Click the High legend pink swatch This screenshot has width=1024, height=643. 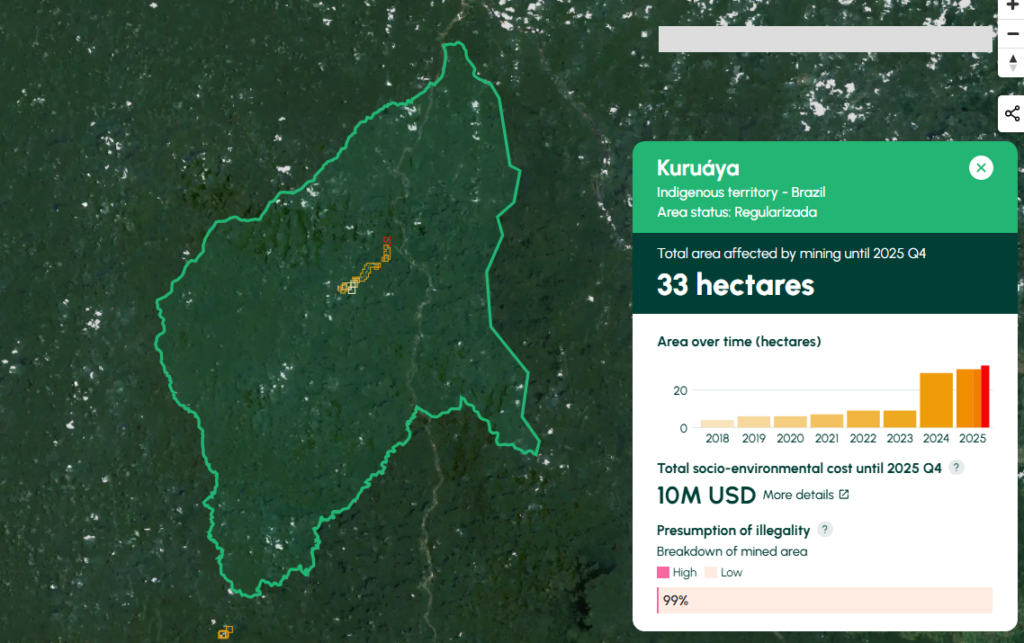click(x=663, y=572)
